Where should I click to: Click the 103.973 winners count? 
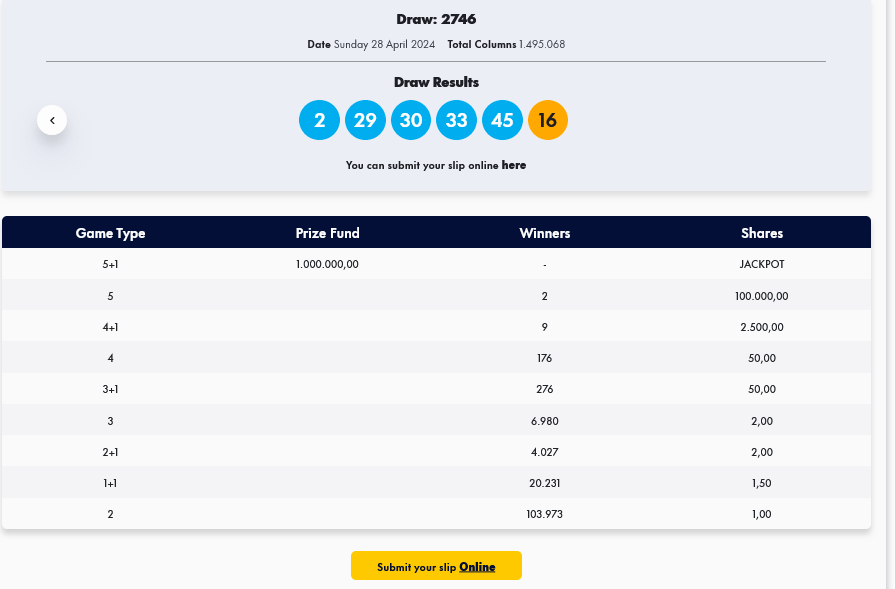coord(545,514)
